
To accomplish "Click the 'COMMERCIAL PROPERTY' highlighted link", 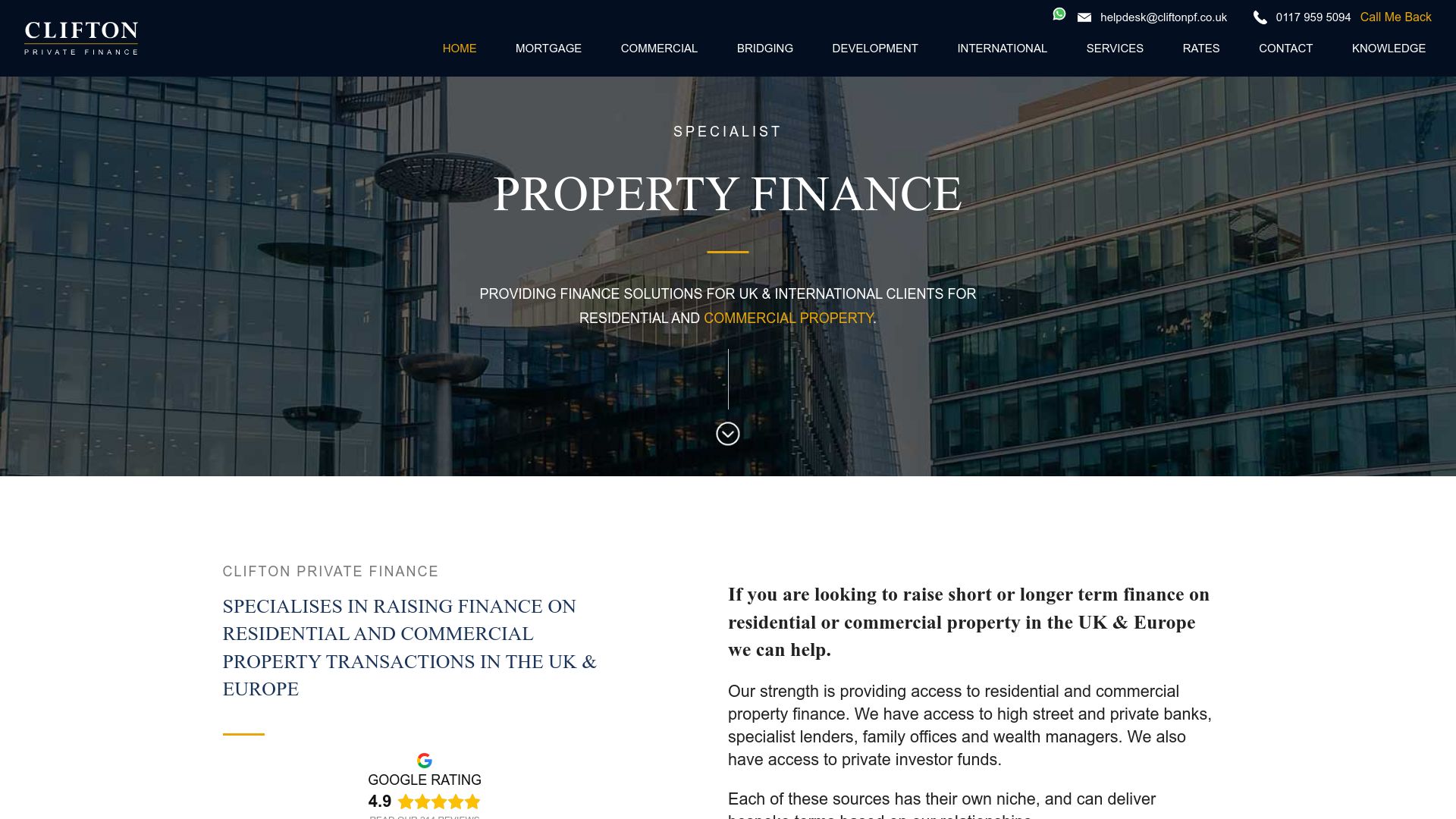I will [789, 318].
